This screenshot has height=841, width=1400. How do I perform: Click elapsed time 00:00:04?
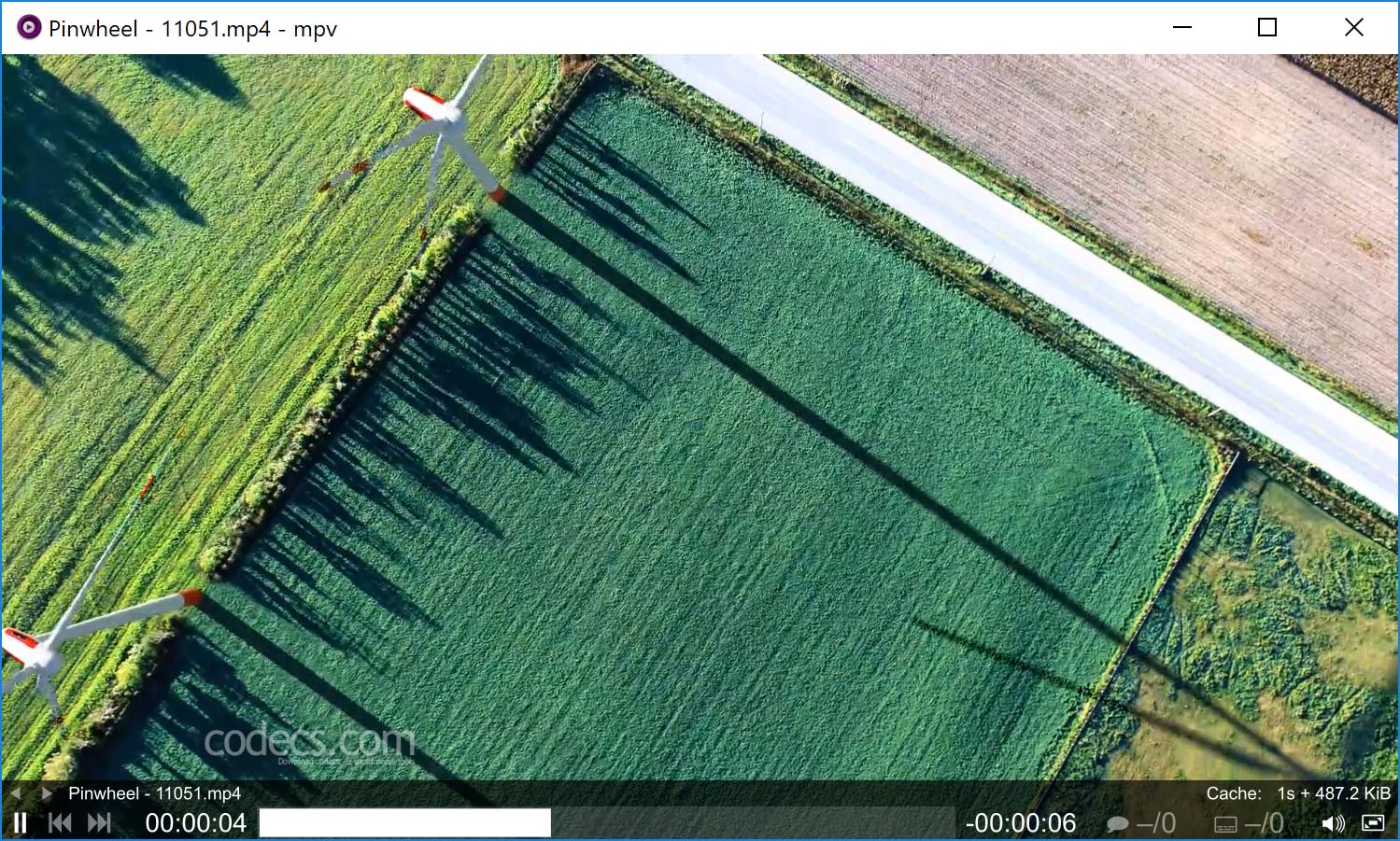tap(196, 823)
